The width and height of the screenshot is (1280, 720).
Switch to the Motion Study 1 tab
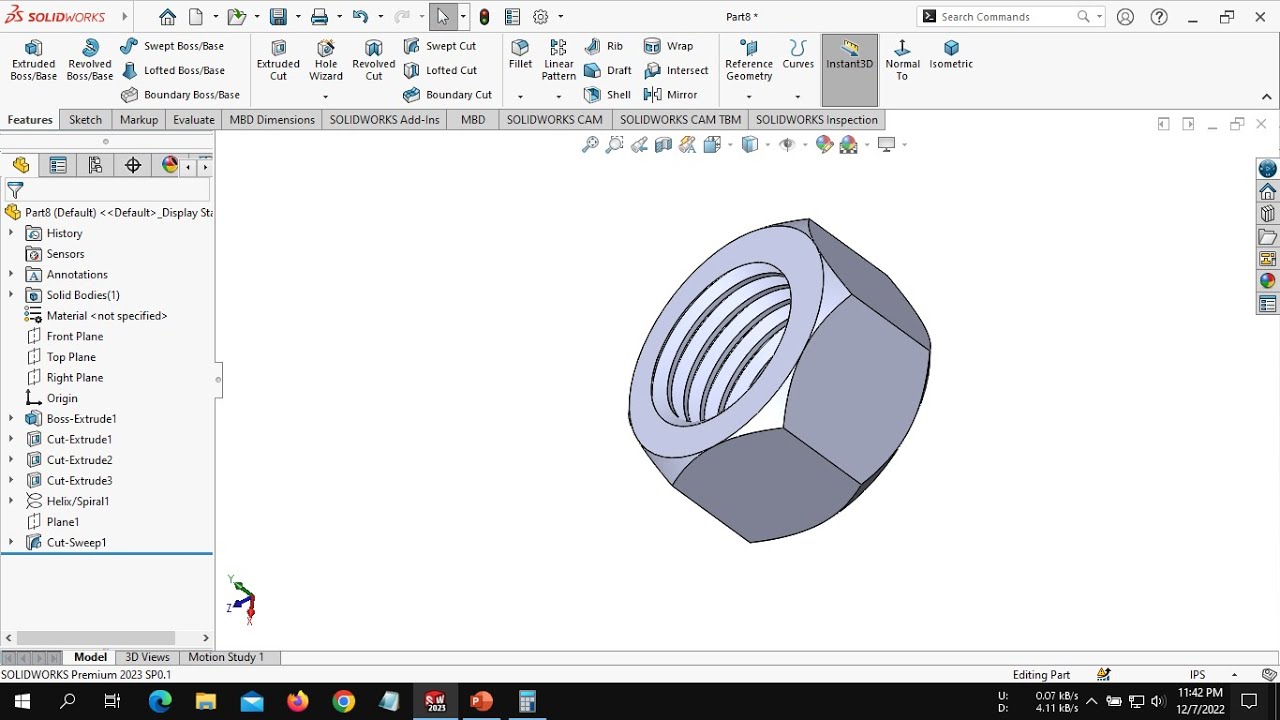(226, 657)
